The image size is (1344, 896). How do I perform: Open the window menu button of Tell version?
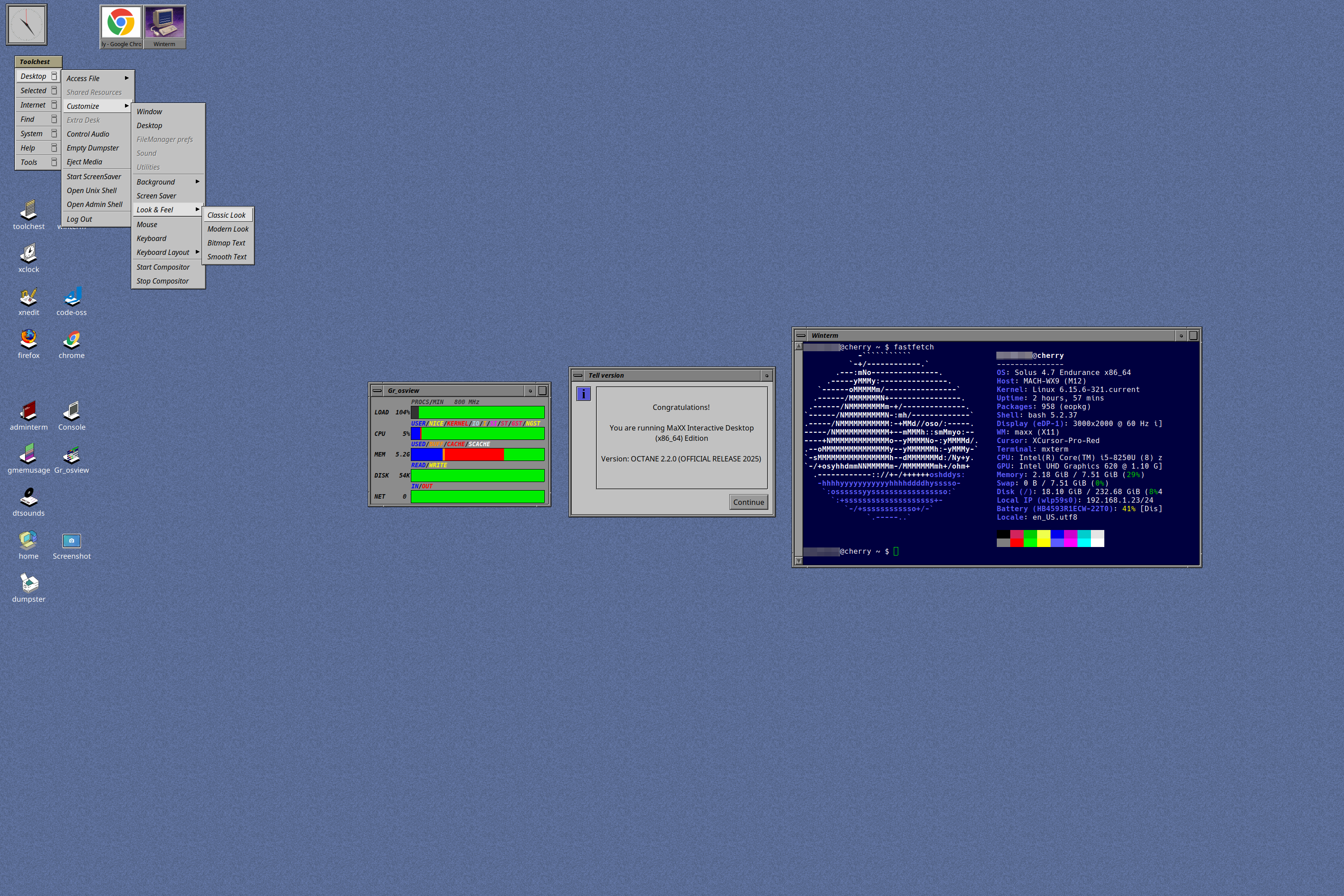(578, 375)
